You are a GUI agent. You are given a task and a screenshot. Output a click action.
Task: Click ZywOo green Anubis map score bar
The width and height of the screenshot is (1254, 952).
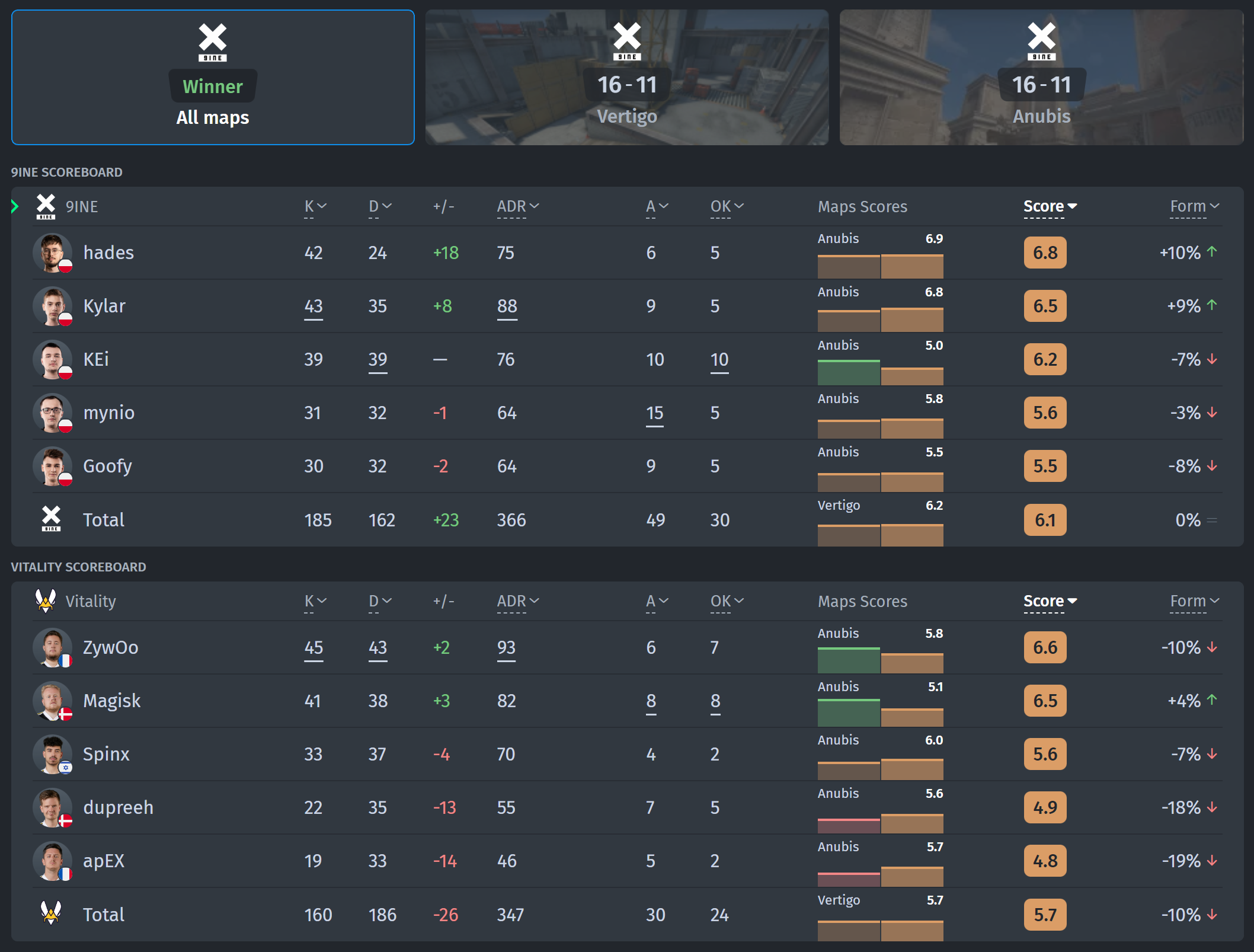point(849,660)
